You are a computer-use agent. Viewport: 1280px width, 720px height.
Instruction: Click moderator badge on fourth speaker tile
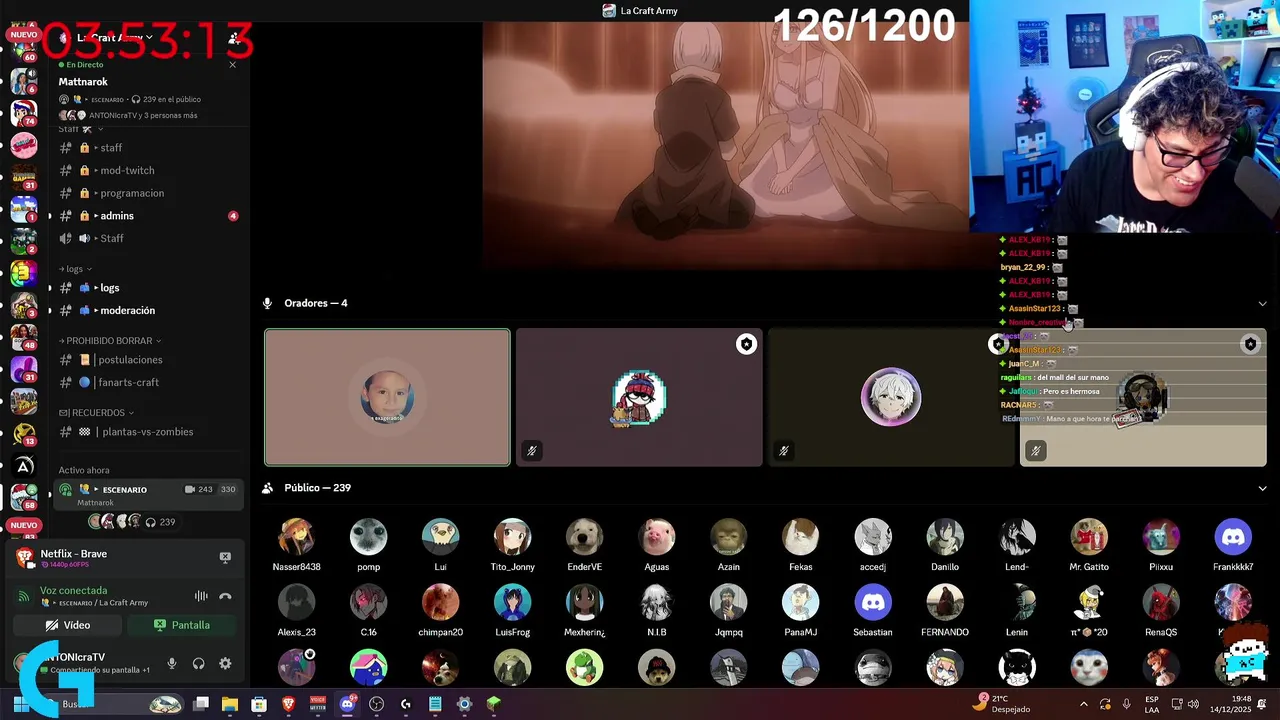point(1250,344)
